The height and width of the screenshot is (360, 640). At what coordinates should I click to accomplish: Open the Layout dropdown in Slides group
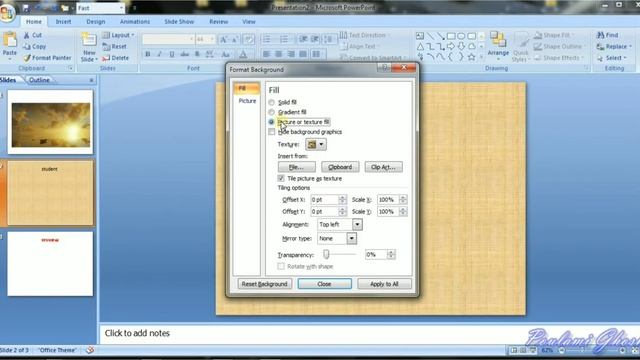pos(118,35)
